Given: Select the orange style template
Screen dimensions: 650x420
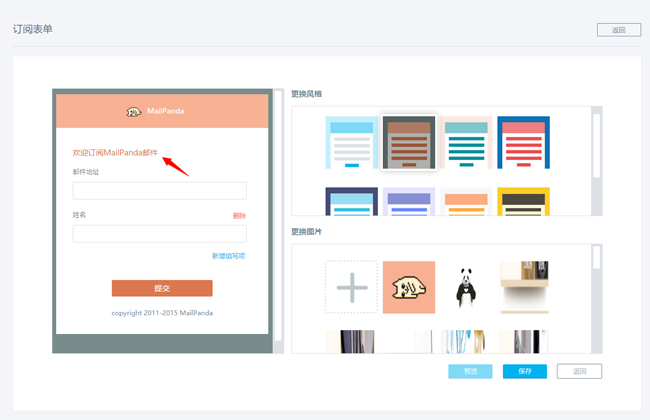Looking at the screenshot, I should tap(466, 201).
